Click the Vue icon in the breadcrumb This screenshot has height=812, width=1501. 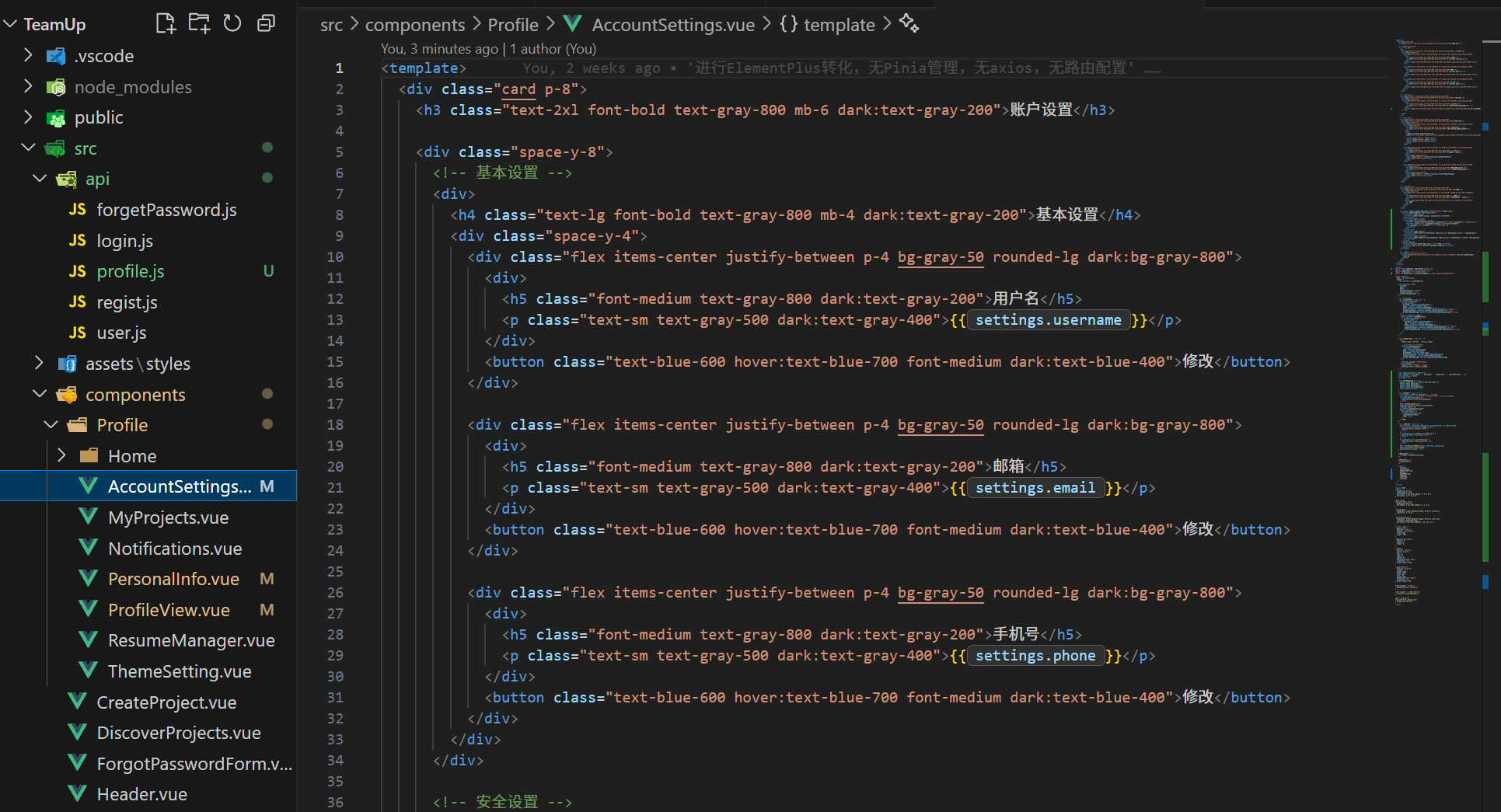click(573, 24)
